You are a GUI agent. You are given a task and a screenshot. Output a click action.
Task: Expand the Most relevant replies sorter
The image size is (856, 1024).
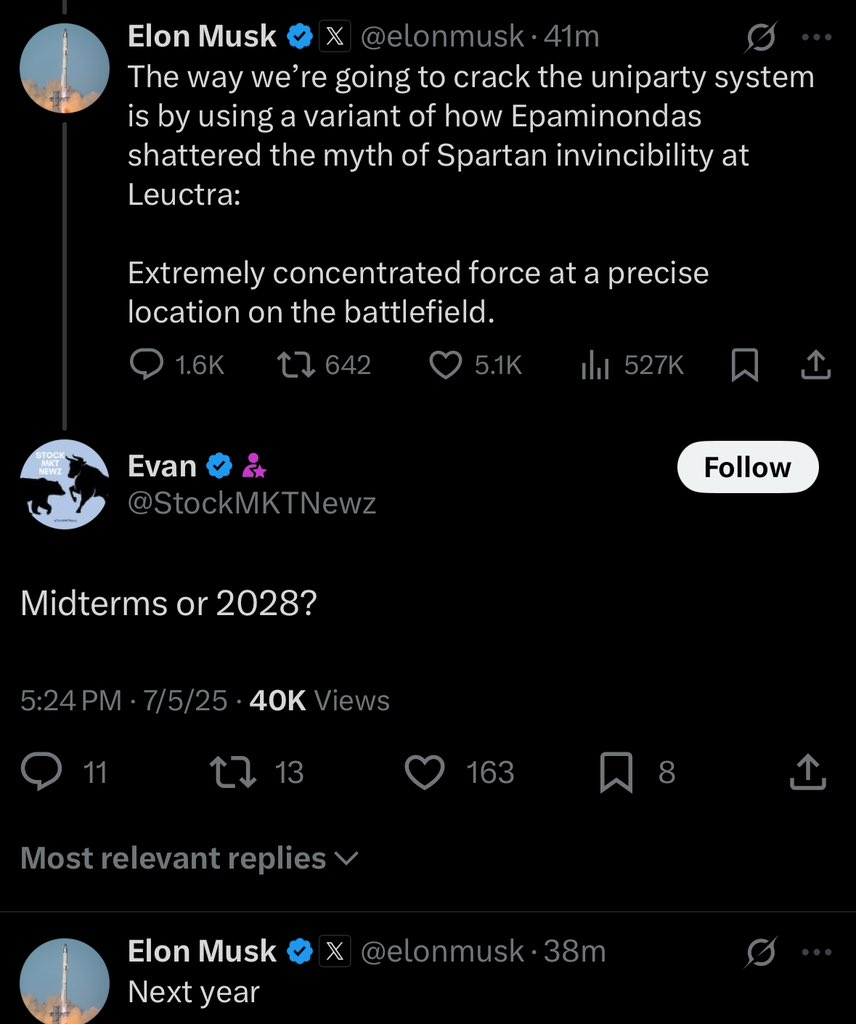189,858
